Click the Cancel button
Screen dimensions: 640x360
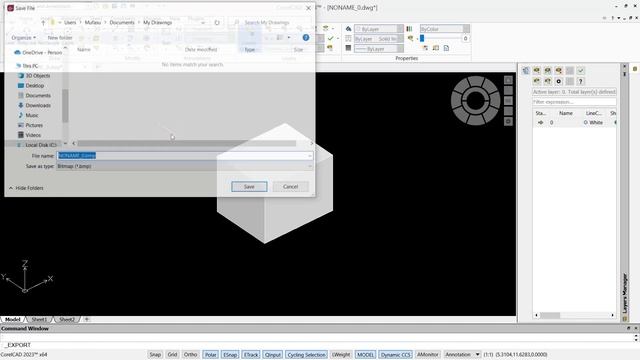(x=291, y=187)
